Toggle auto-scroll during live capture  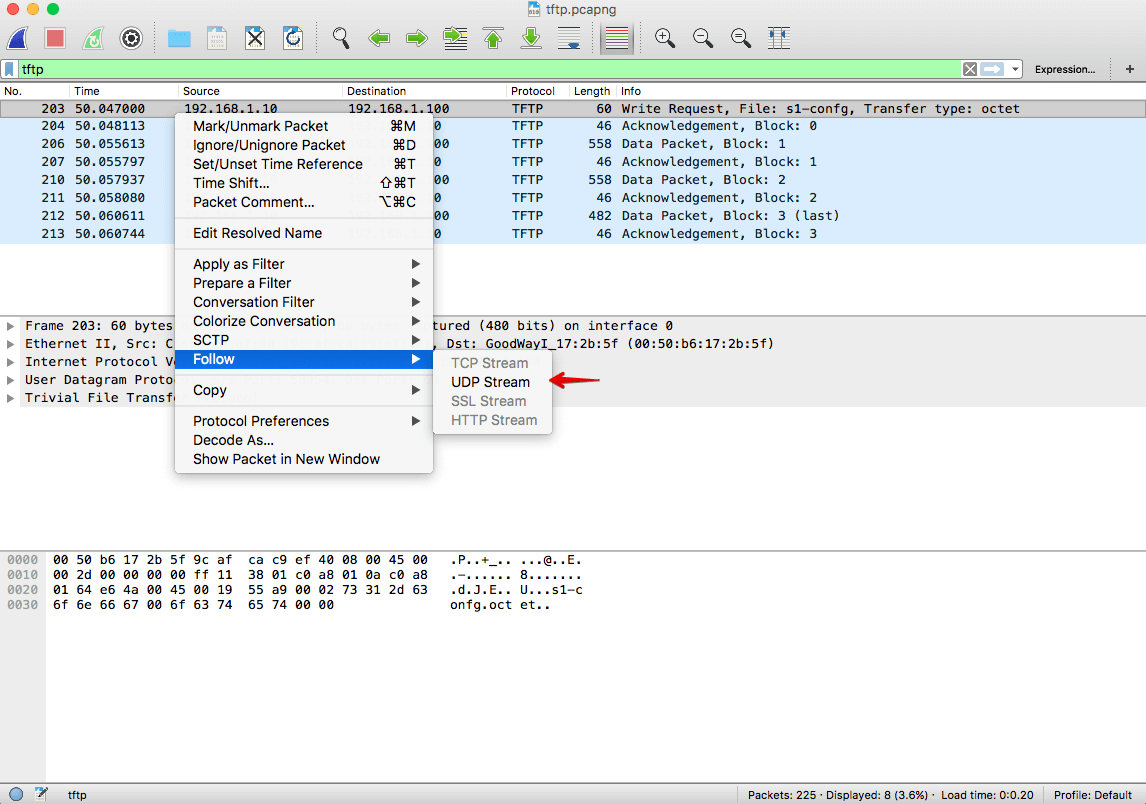(x=569, y=38)
